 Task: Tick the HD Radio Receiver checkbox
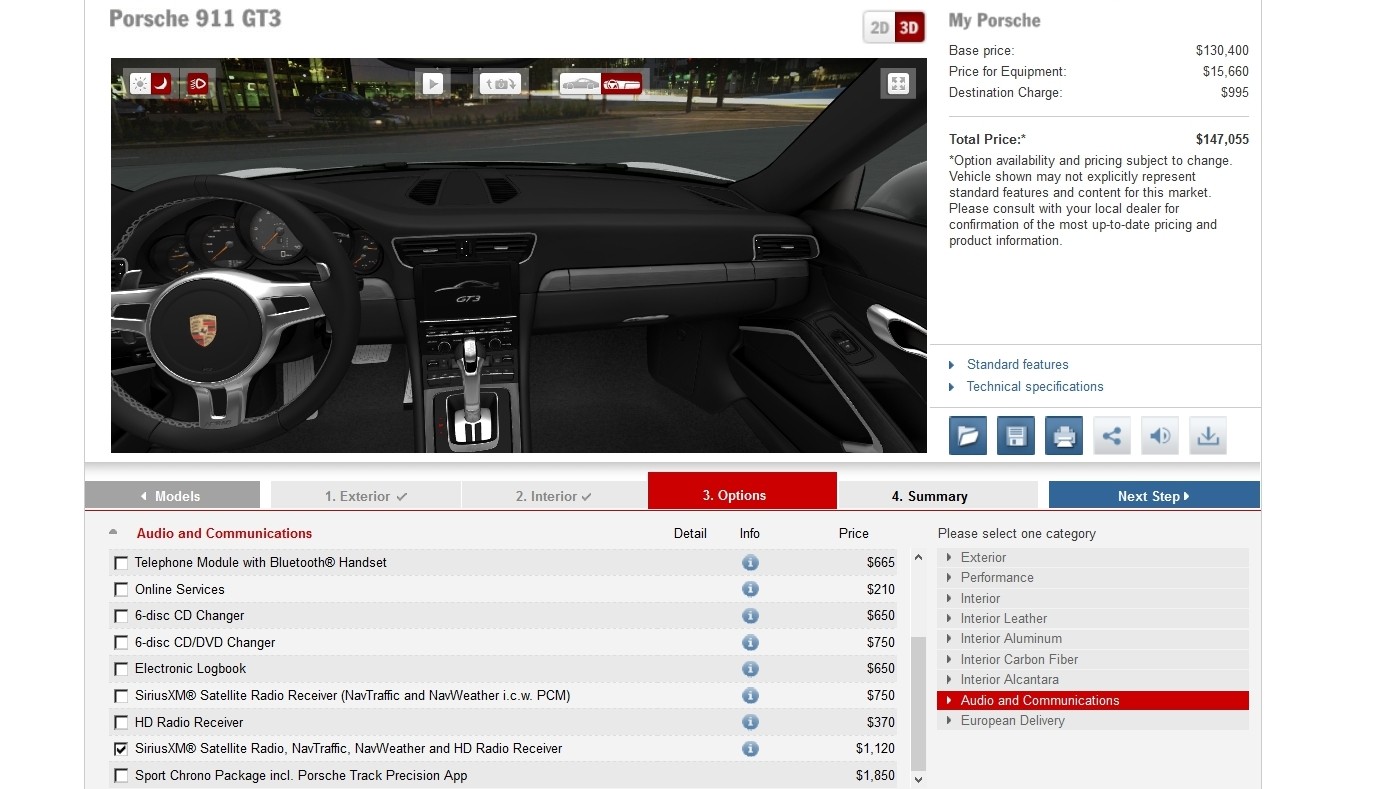pyautogui.click(x=121, y=722)
